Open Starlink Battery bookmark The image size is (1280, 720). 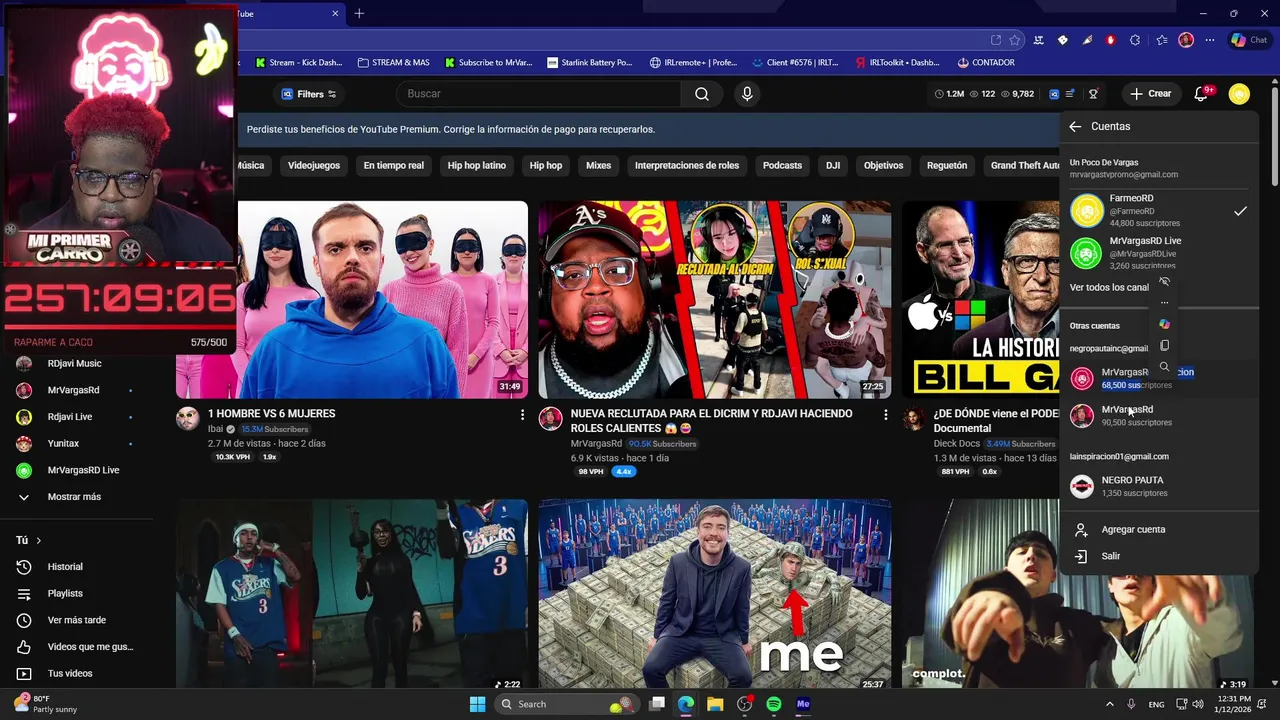tap(589, 62)
